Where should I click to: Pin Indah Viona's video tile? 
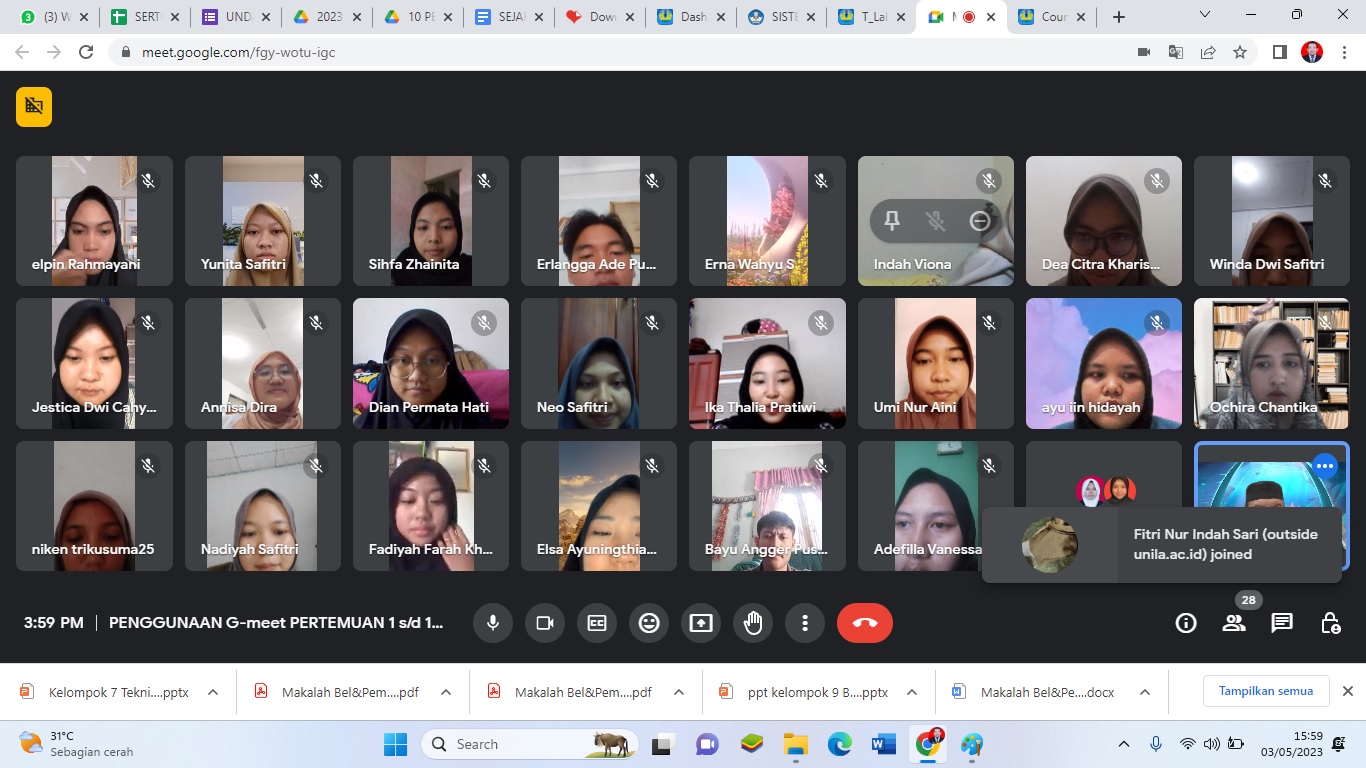(x=892, y=222)
